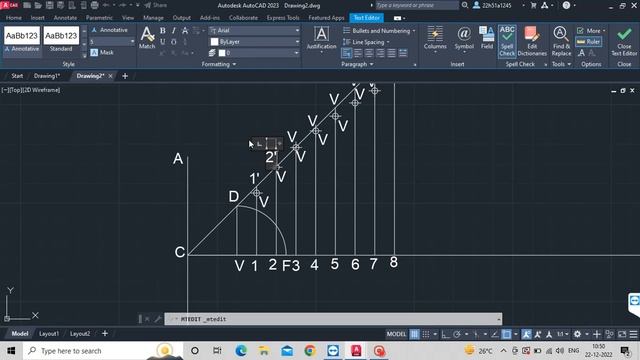640x360 pixels.
Task: Enable Annotative text property
Action: (x=109, y=30)
